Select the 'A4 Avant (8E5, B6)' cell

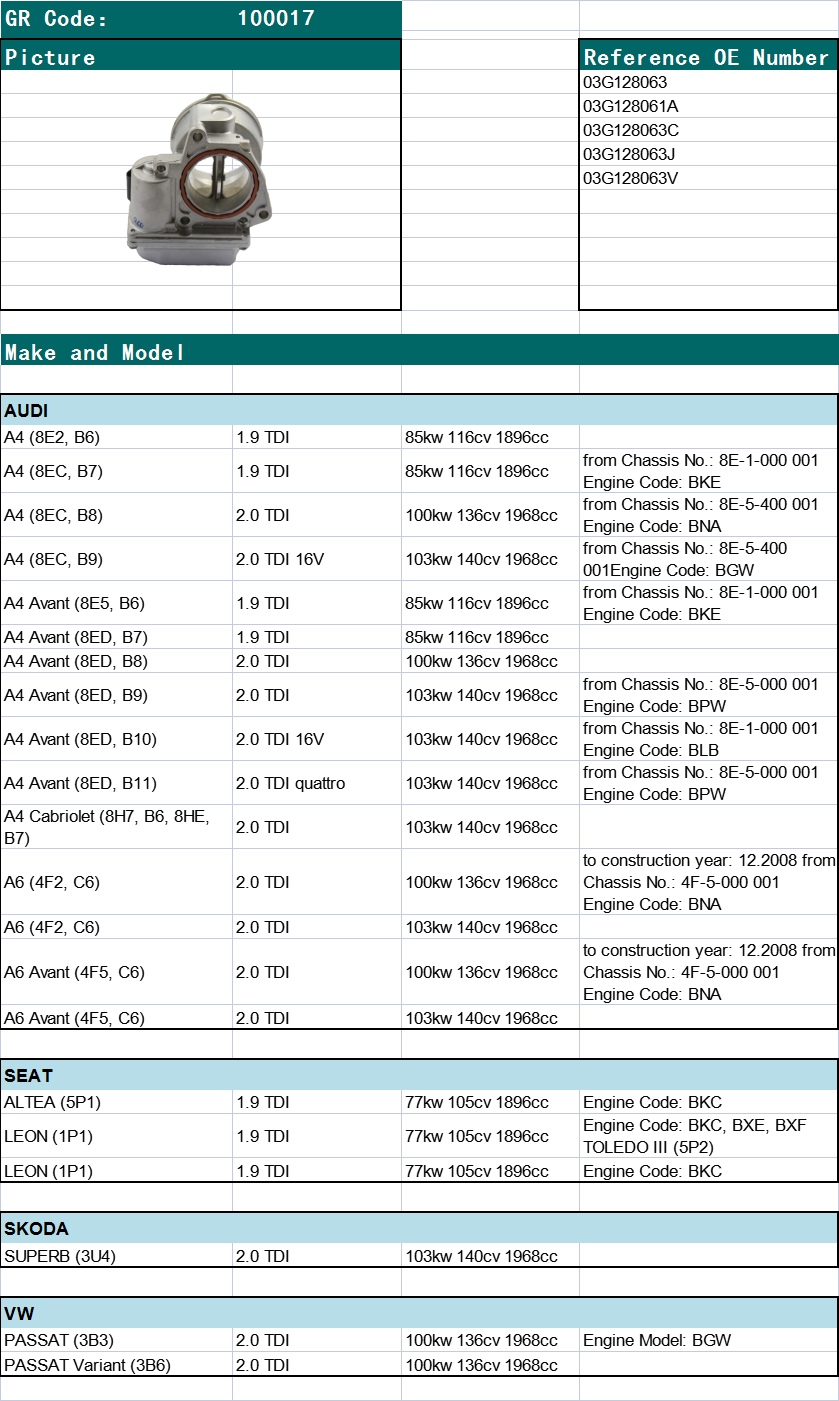116,603
